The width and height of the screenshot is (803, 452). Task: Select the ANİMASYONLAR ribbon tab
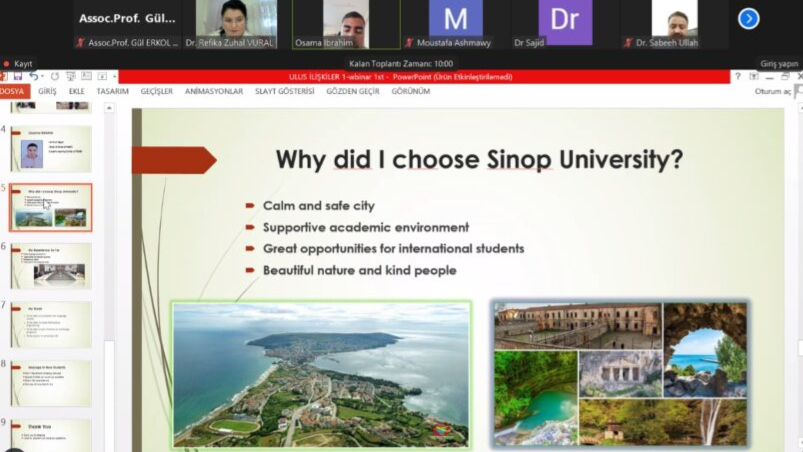pyautogui.click(x=214, y=91)
